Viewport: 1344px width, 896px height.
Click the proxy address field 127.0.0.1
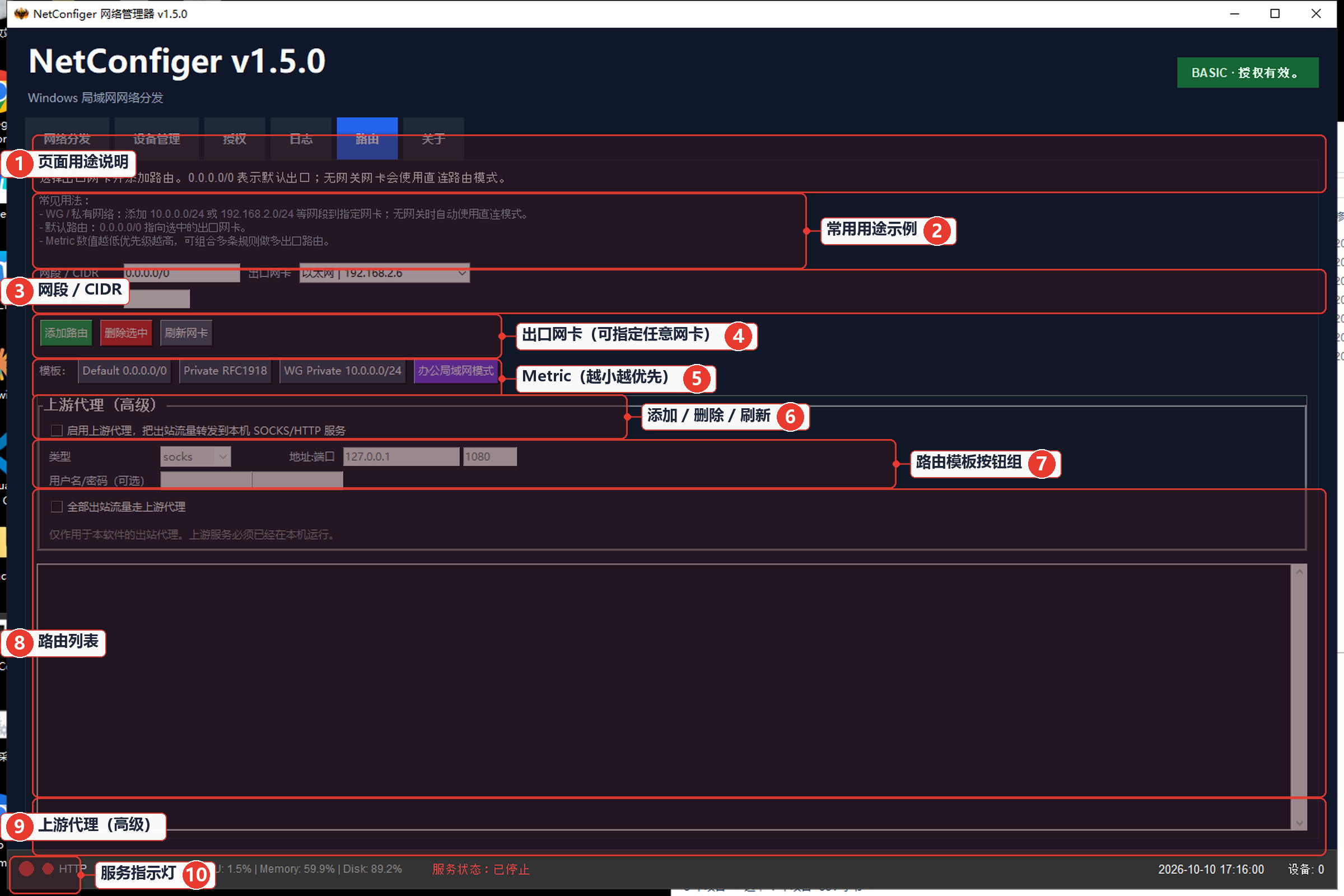click(401, 456)
